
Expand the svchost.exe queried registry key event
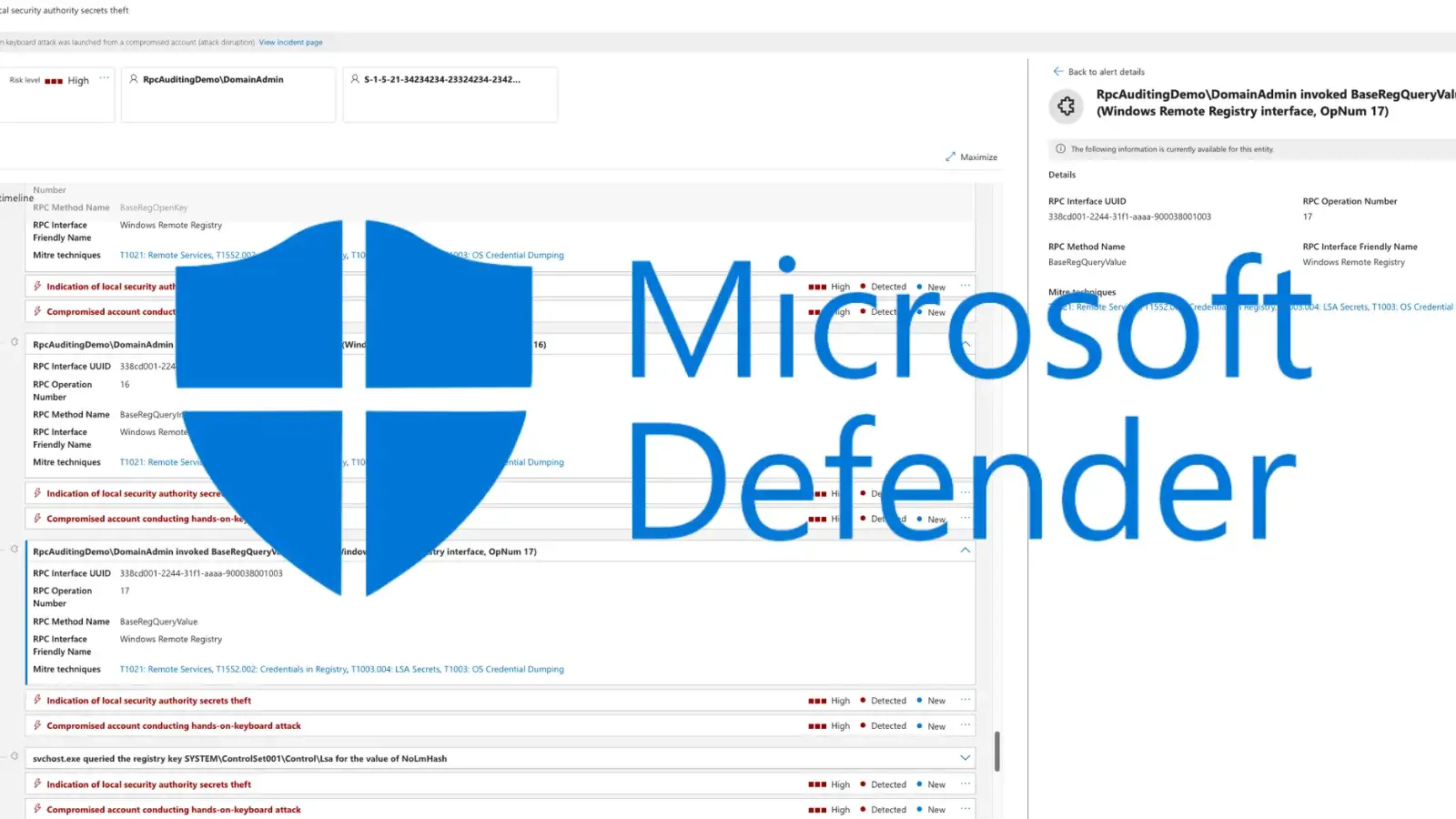[966, 758]
